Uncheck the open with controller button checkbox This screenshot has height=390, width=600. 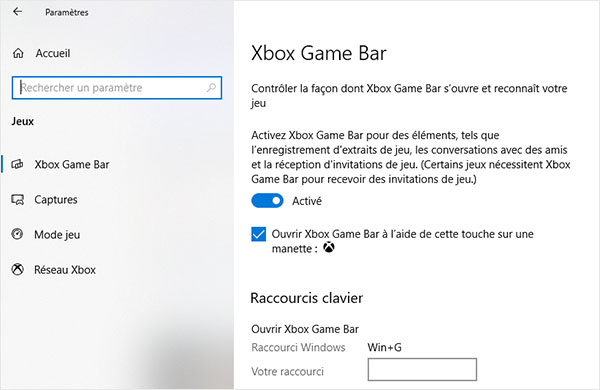pos(259,234)
